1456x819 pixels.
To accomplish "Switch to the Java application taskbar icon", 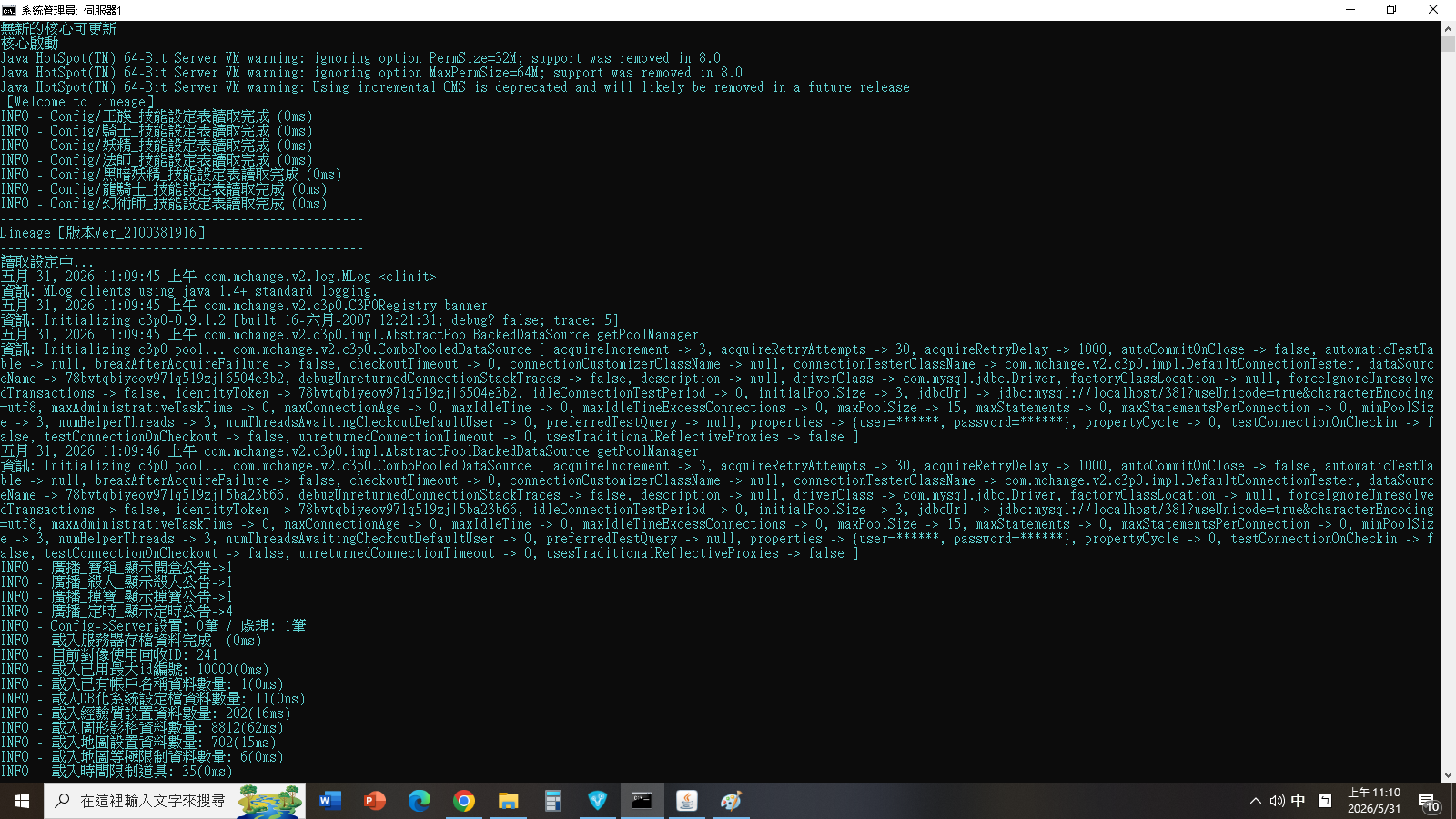I will click(x=687, y=801).
